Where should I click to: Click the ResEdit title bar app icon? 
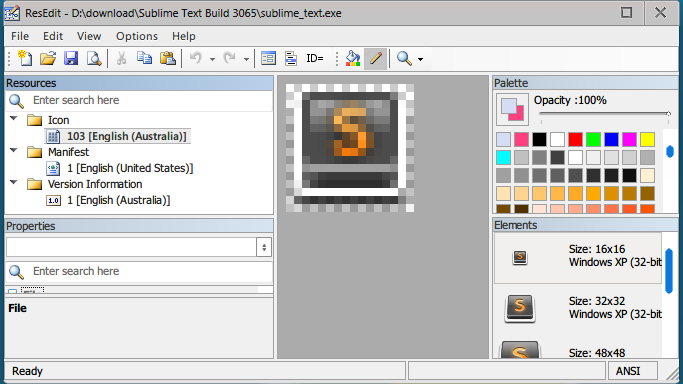tap(12, 13)
